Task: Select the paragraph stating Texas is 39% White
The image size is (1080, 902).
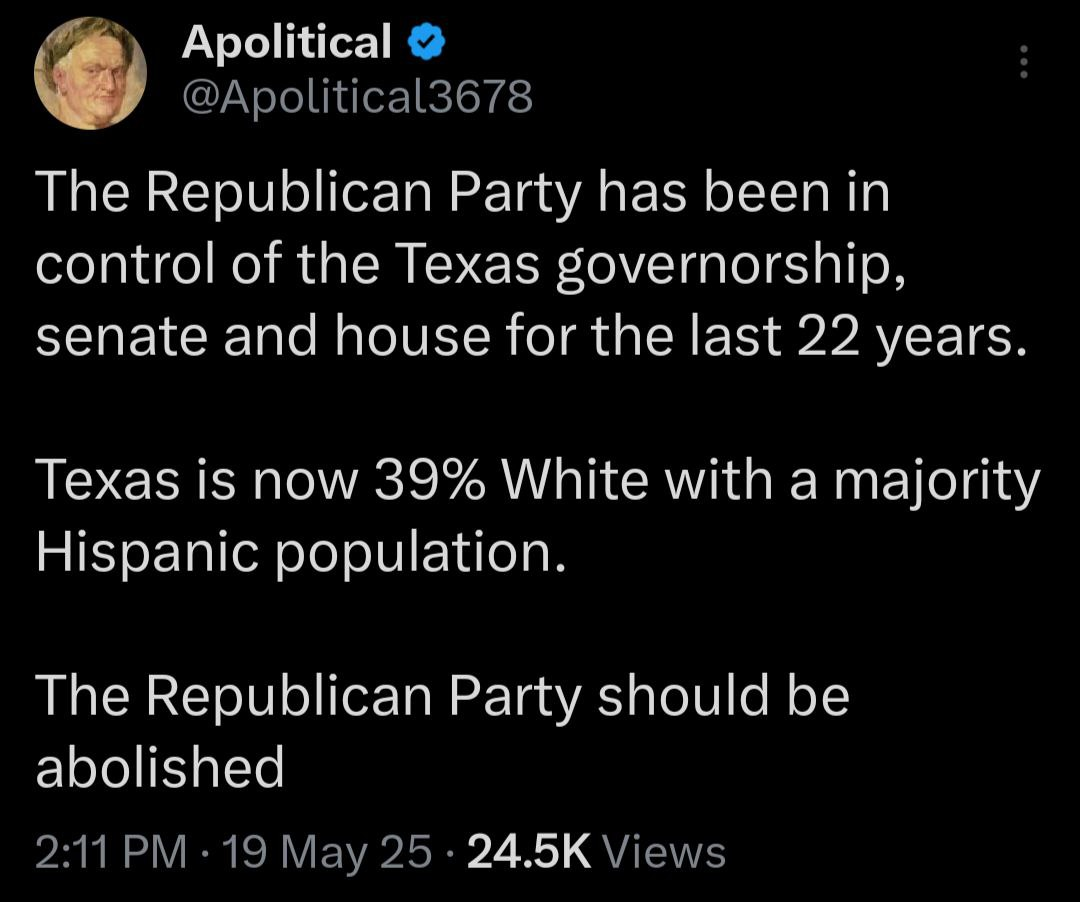Action: (538, 515)
